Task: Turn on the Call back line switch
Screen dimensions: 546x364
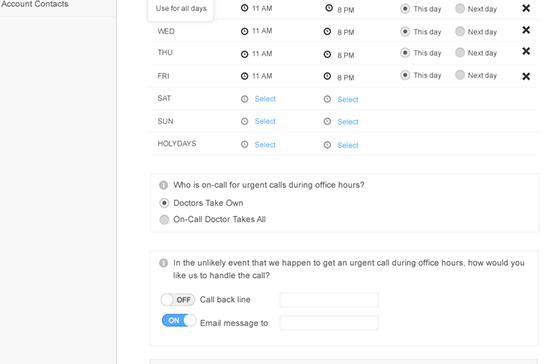Action: [x=178, y=300]
